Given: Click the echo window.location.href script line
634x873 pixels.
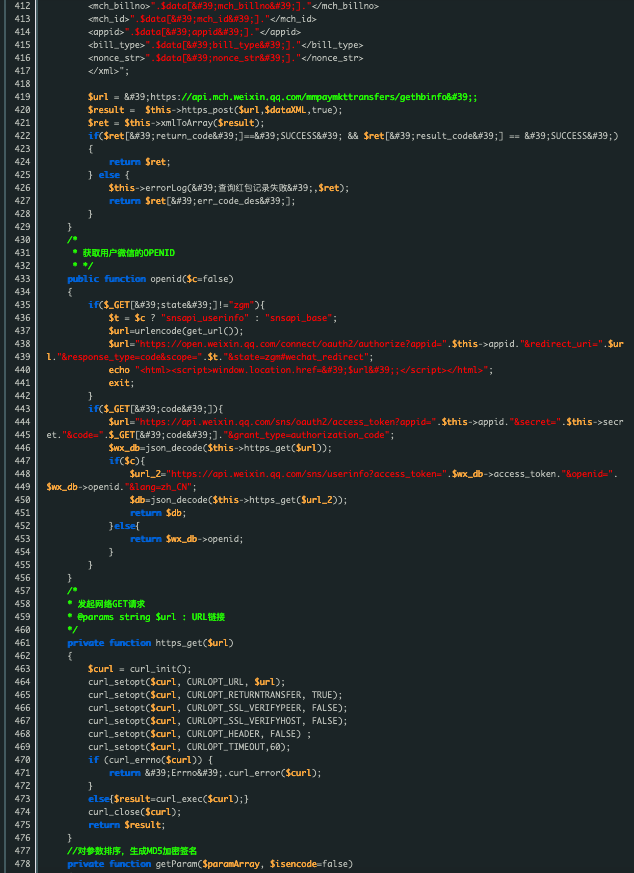Looking at the screenshot, I should [301, 370].
